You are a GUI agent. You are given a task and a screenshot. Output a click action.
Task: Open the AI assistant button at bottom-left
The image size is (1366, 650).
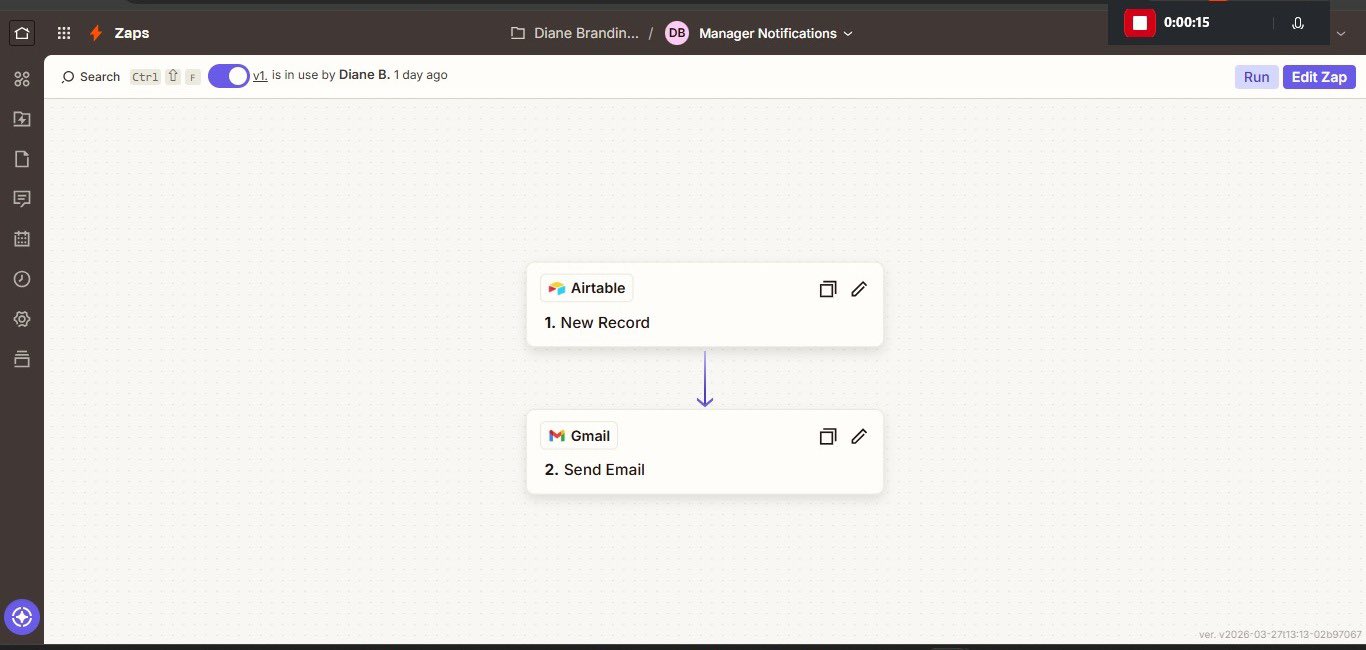click(22, 617)
